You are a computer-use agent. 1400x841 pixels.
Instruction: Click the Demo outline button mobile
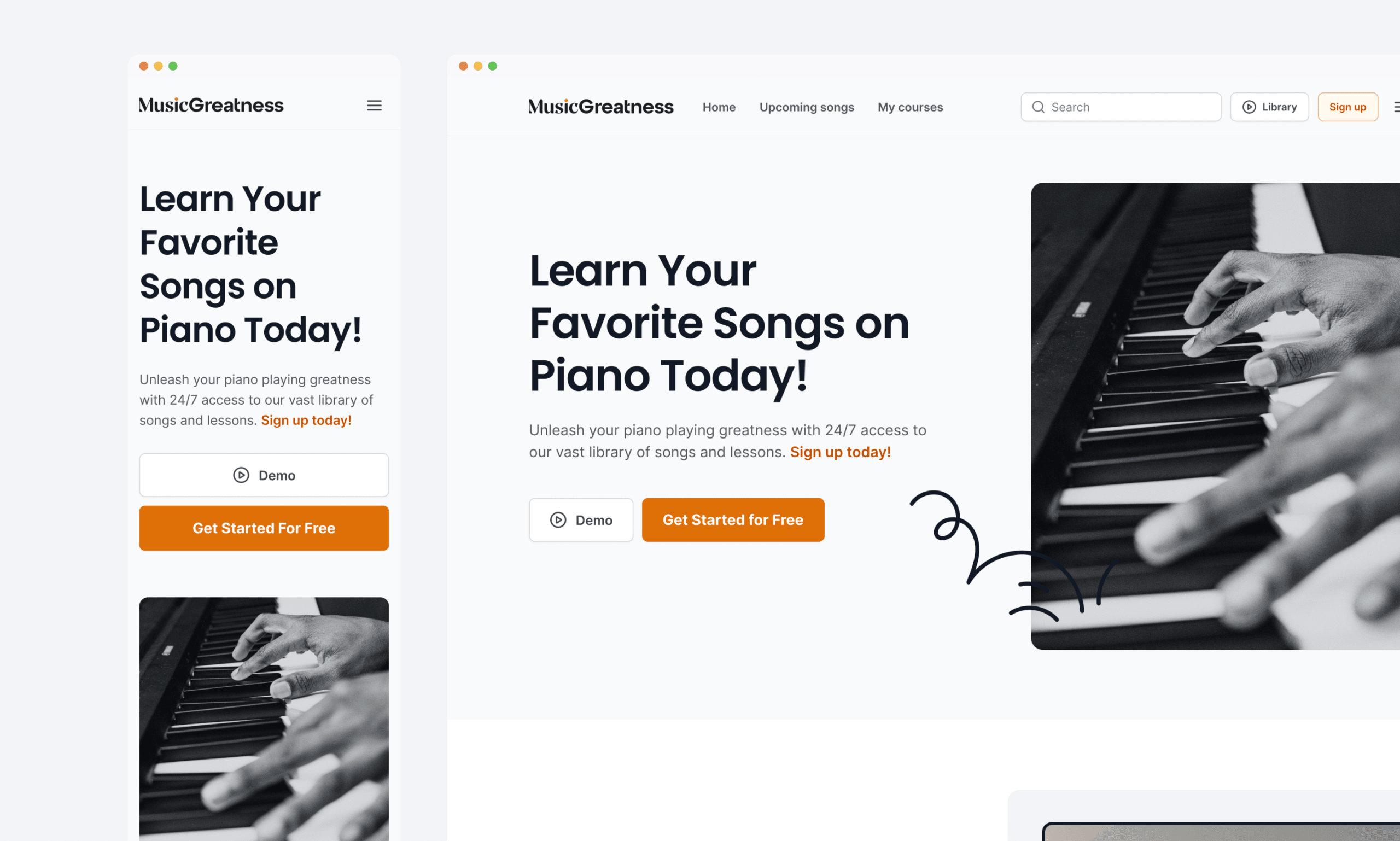pos(264,475)
